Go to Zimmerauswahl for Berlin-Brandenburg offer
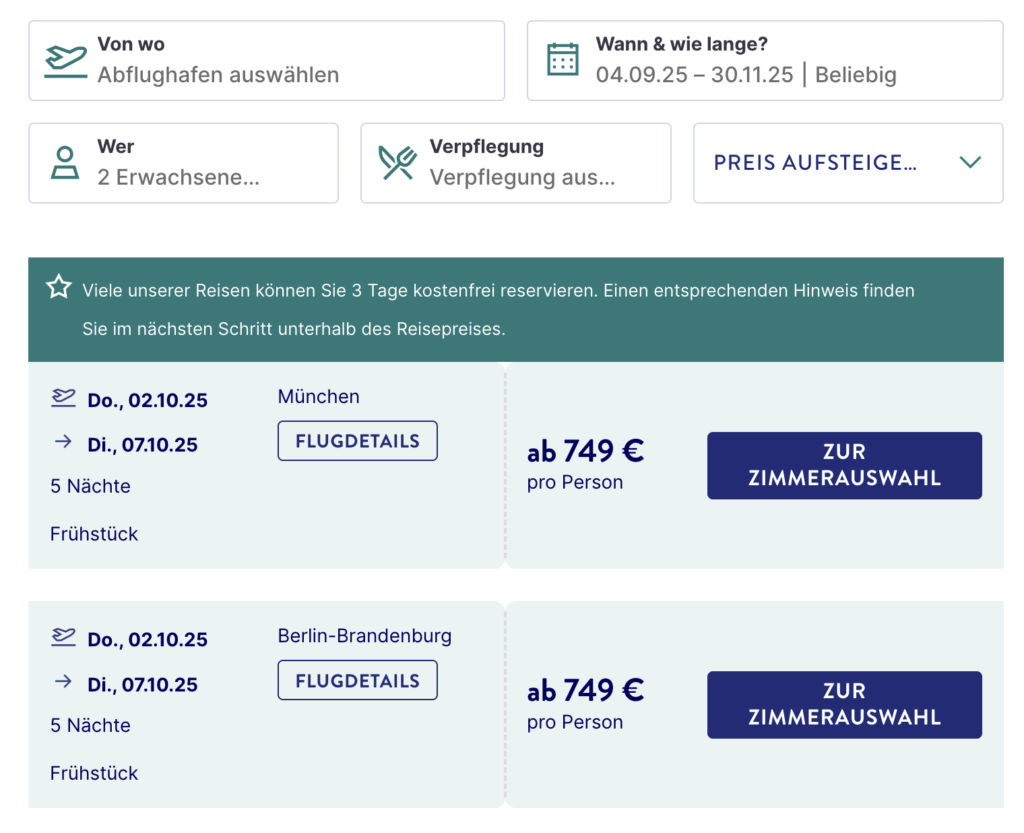 click(x=844, y=705)
